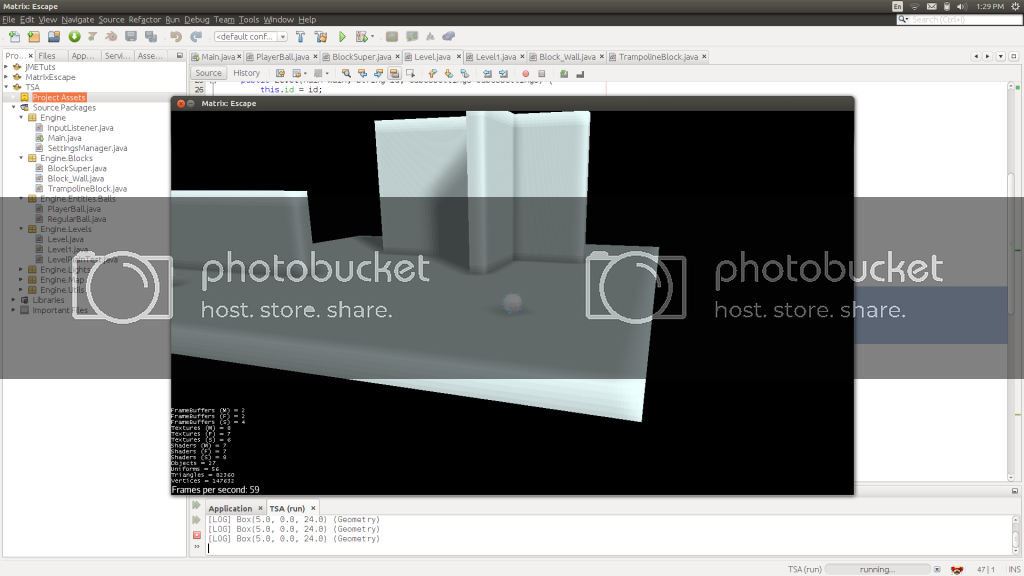Screen dimensions: 1024x576
Task: Click the Undo arrow in the toolbar
Action: coord(175,37)
